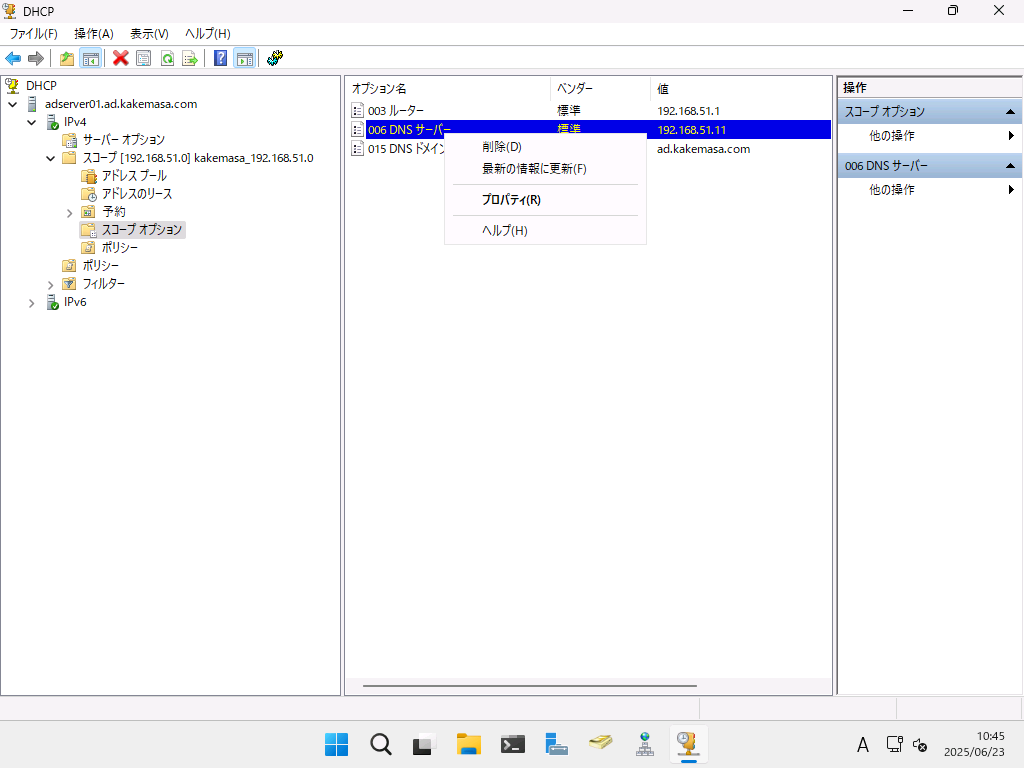Collapse the スコープ [192.168.51.0] node
The width and height of the screenshot is (1024, 768).
pos(50,158)
